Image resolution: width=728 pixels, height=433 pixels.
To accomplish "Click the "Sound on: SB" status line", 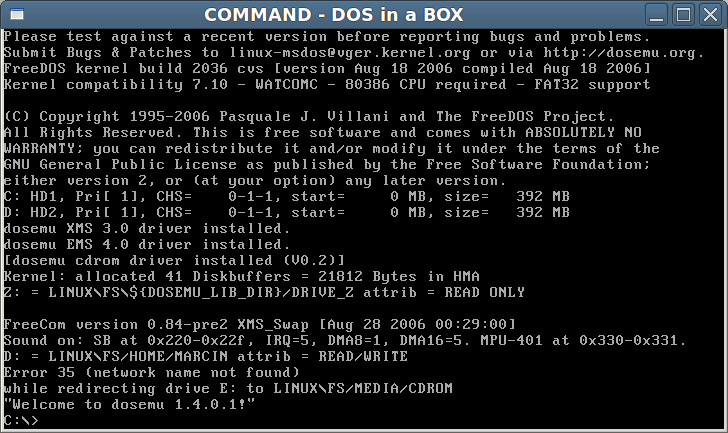I will click(x=345, y=340).
